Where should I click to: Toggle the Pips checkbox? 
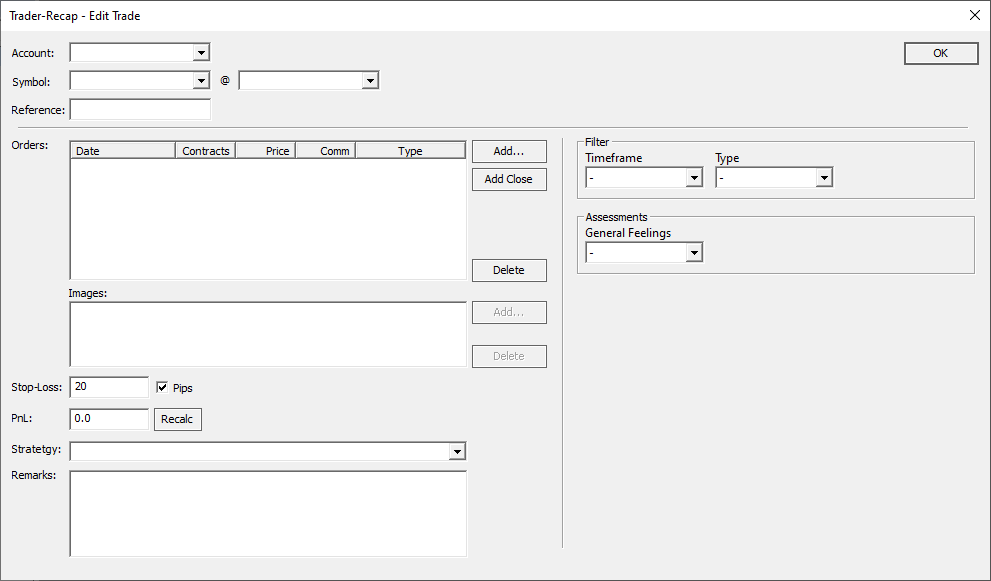point(162,387)
